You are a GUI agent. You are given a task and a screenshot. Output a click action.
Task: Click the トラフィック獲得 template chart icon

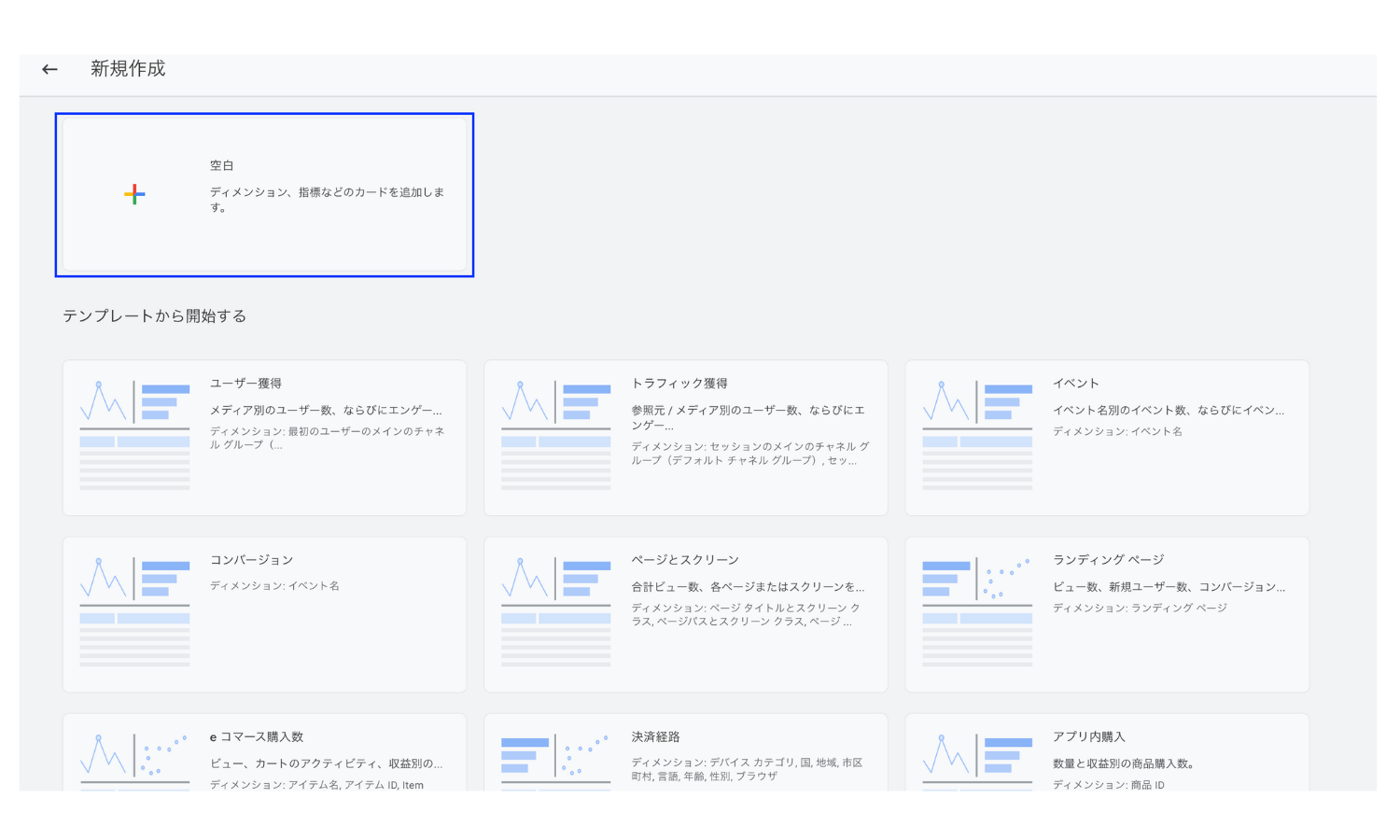point(556,435)
